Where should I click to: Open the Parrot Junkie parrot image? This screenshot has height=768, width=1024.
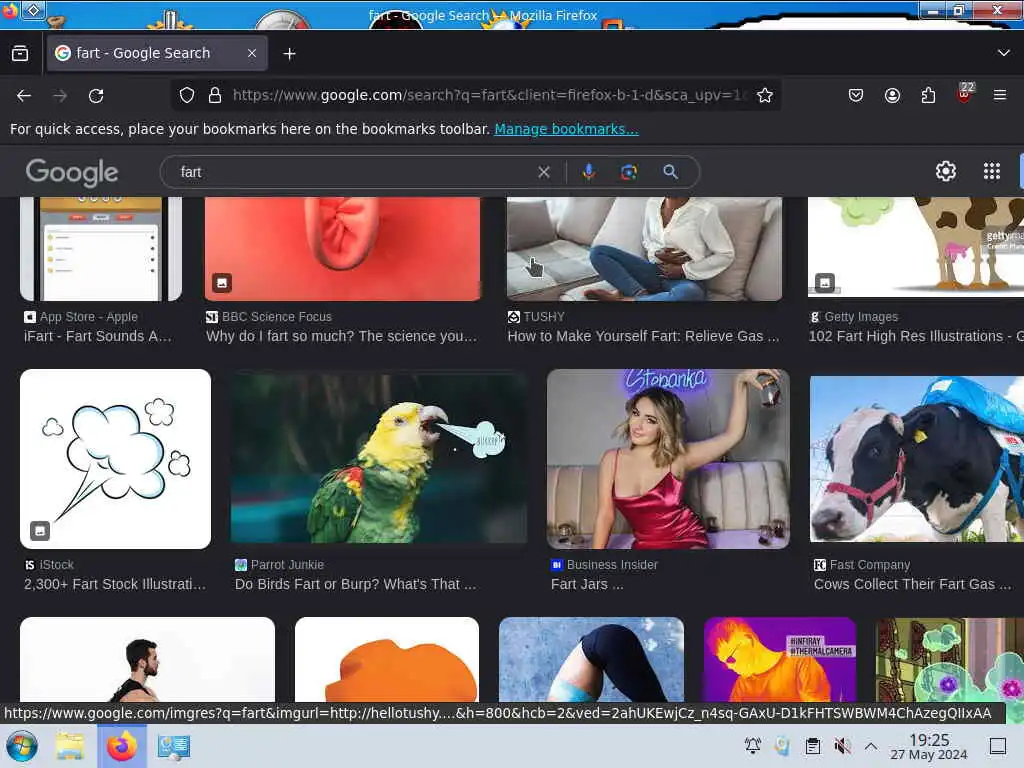pos(379,457)
